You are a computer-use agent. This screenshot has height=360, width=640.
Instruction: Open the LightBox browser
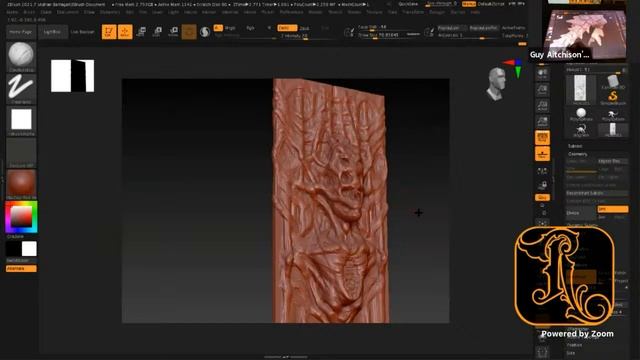tap(53, 32)
